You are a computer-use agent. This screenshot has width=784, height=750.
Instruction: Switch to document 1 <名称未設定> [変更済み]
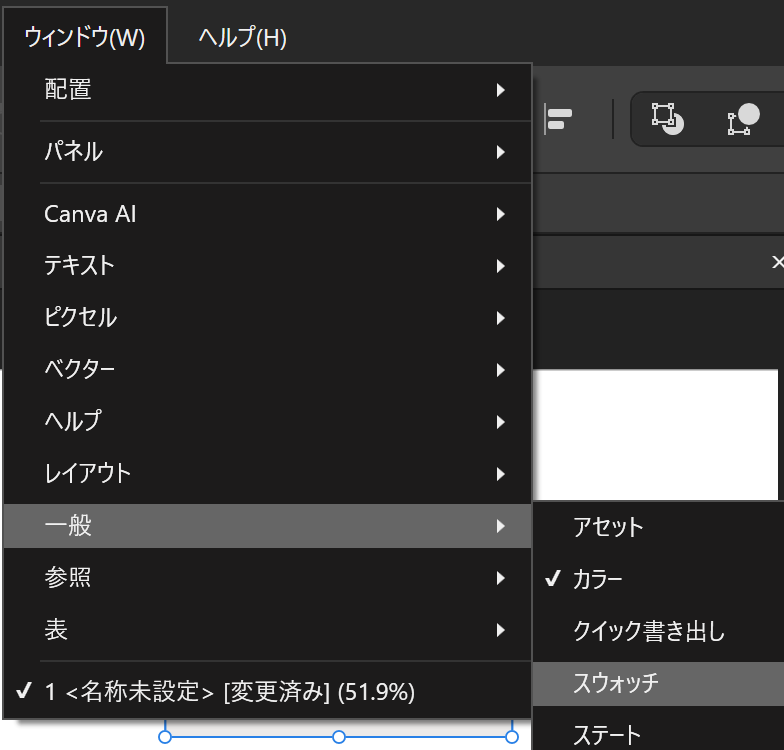268,692
